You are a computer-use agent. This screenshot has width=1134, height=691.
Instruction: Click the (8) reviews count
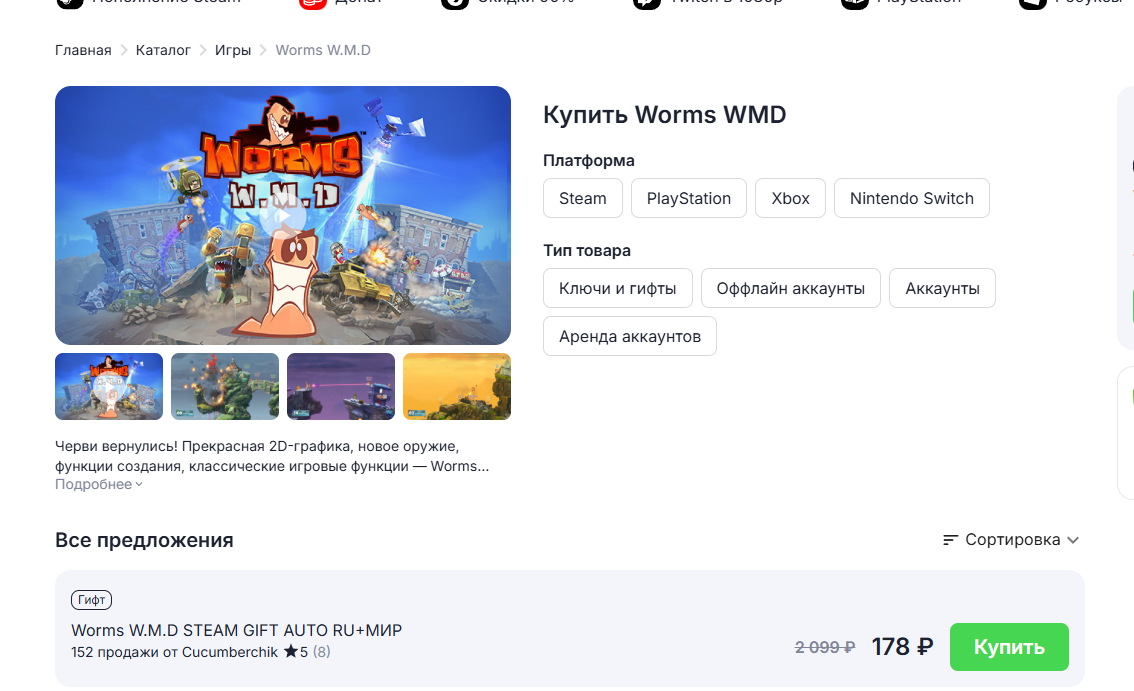point(322,652)
